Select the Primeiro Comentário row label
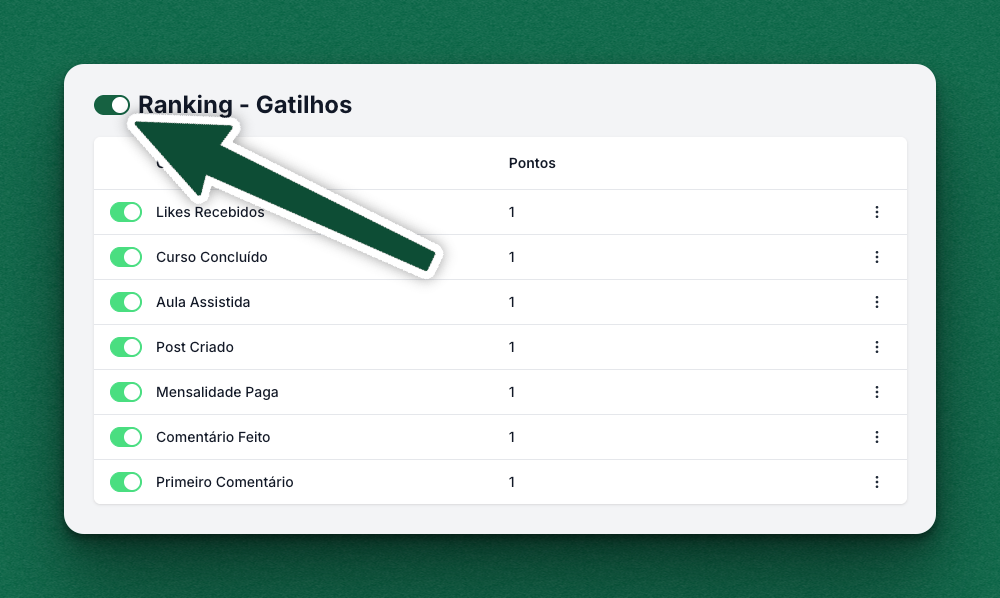 (x=225, y=482)
